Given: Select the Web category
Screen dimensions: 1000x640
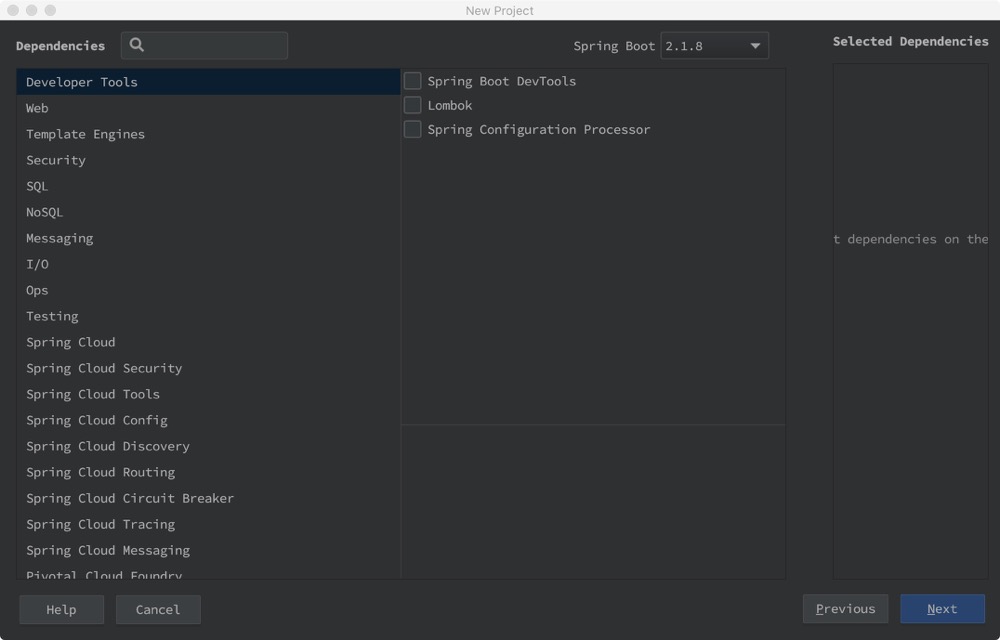Looking at the screenshot, I should point(37,108).
